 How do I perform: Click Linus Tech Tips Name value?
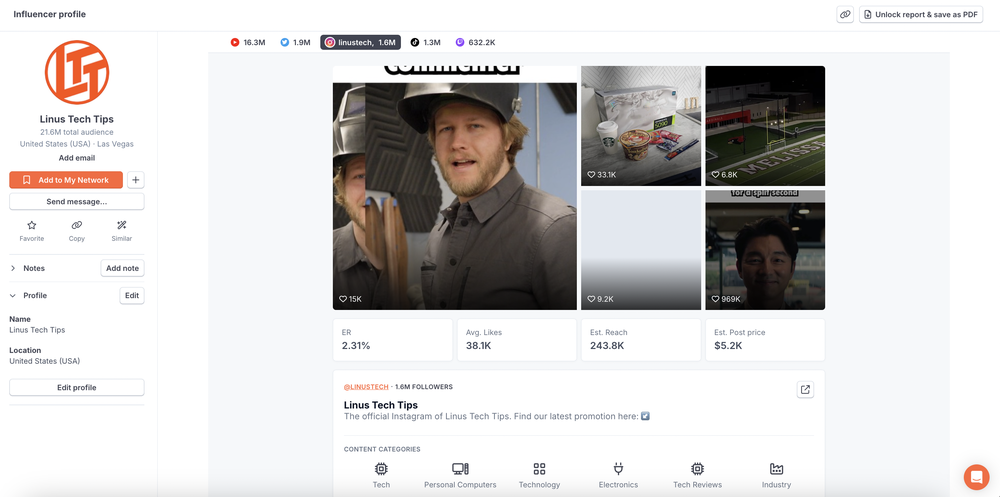pos(37,330)
